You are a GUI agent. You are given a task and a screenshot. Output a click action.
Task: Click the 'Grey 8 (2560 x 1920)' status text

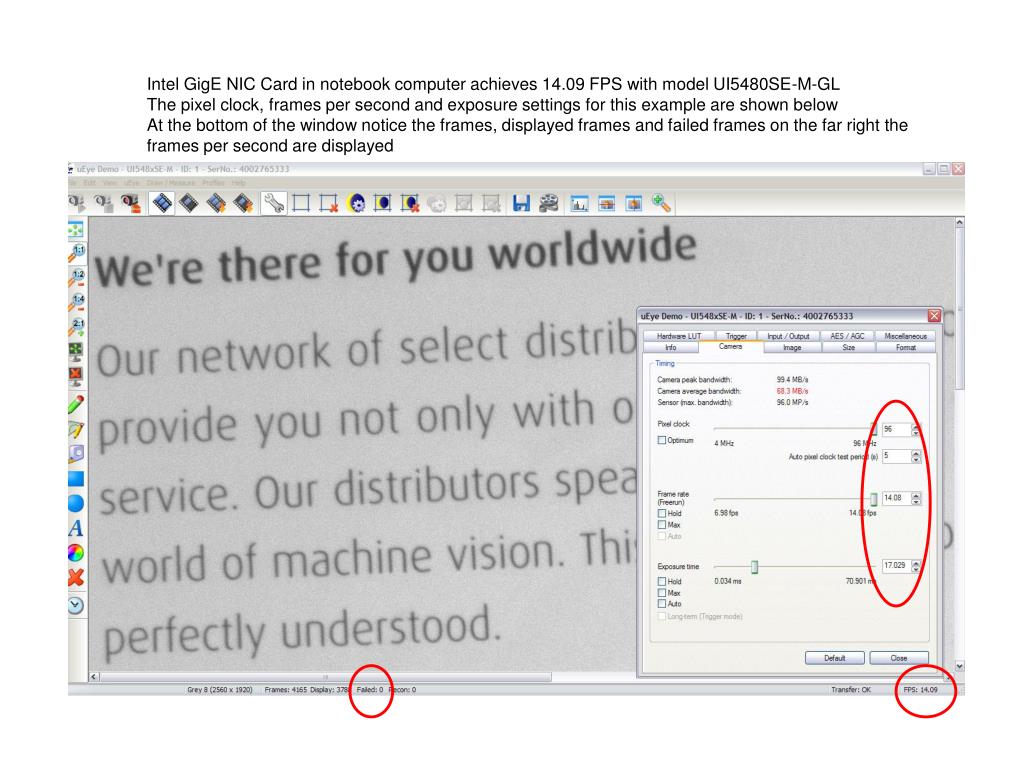219,690
